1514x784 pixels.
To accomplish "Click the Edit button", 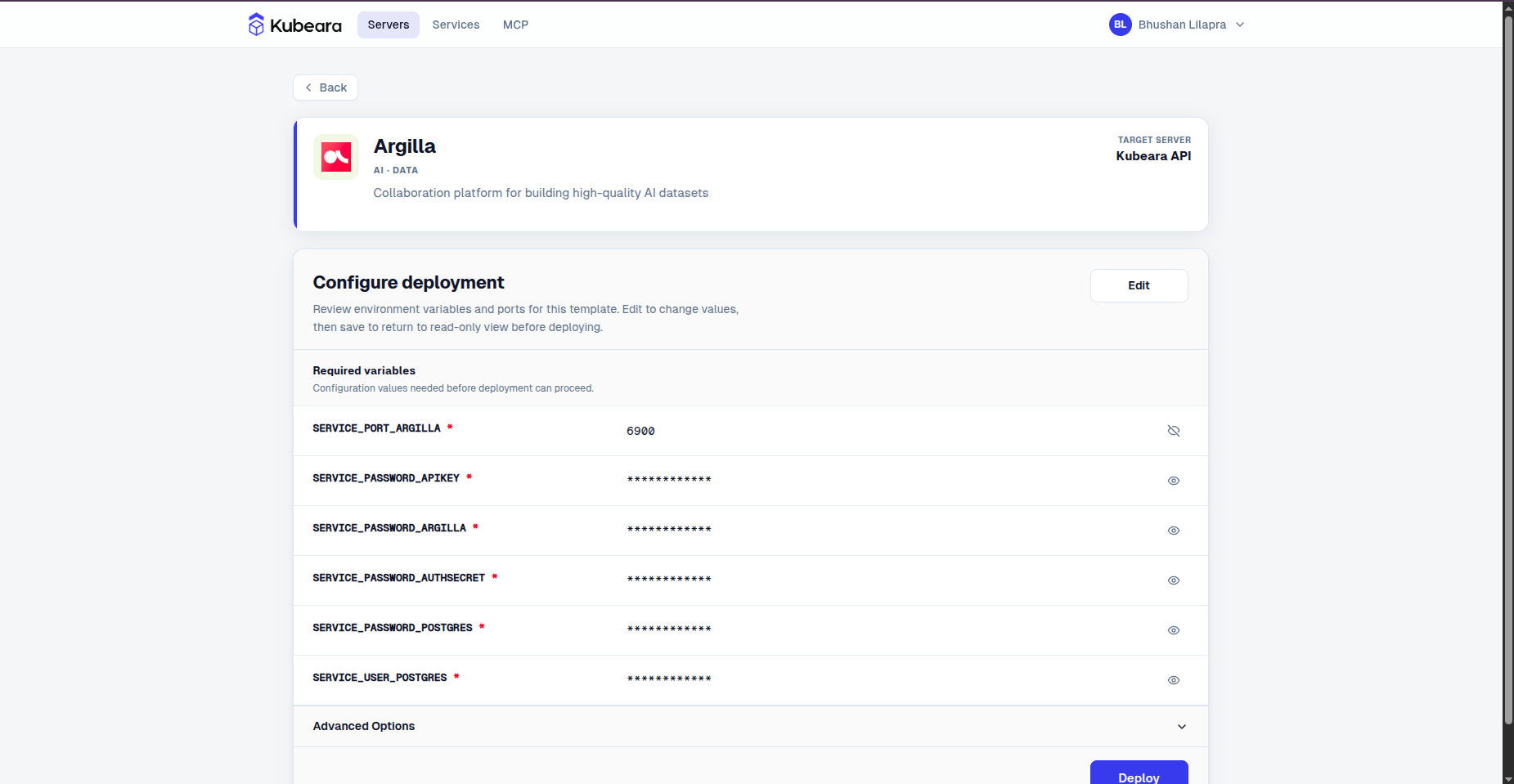I will pos(1139,285).
